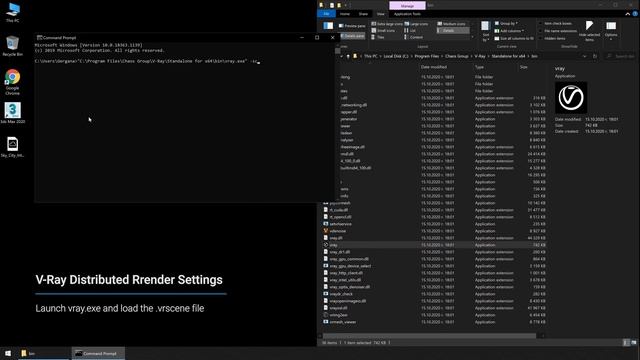Viewport: 640px width, 360px height.
Task: Launch Google Chrome from the desktop
Action: point(13,82)
